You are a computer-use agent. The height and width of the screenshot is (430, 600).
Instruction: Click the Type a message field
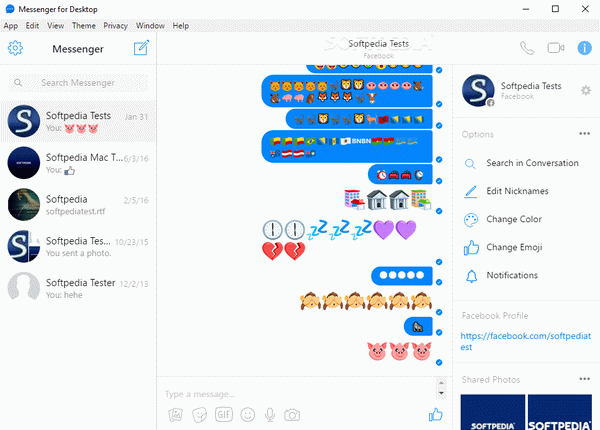tap(298, 394)
